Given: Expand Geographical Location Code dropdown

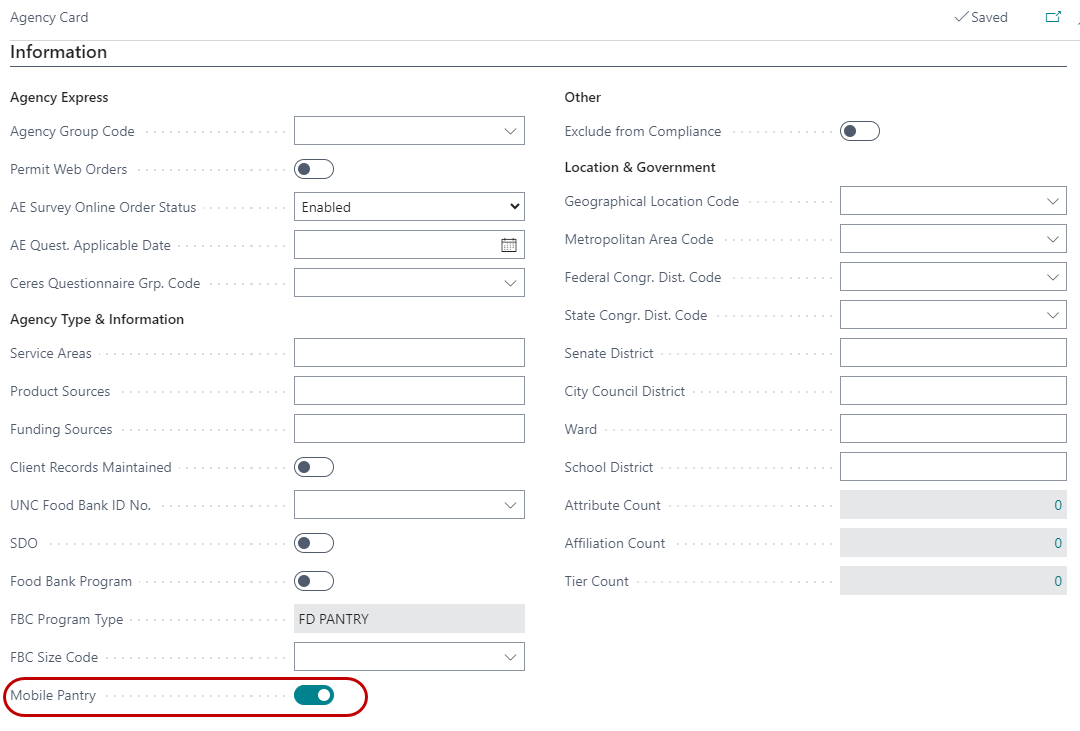Looking at the screenshot, I should [x=1053, y=201].
